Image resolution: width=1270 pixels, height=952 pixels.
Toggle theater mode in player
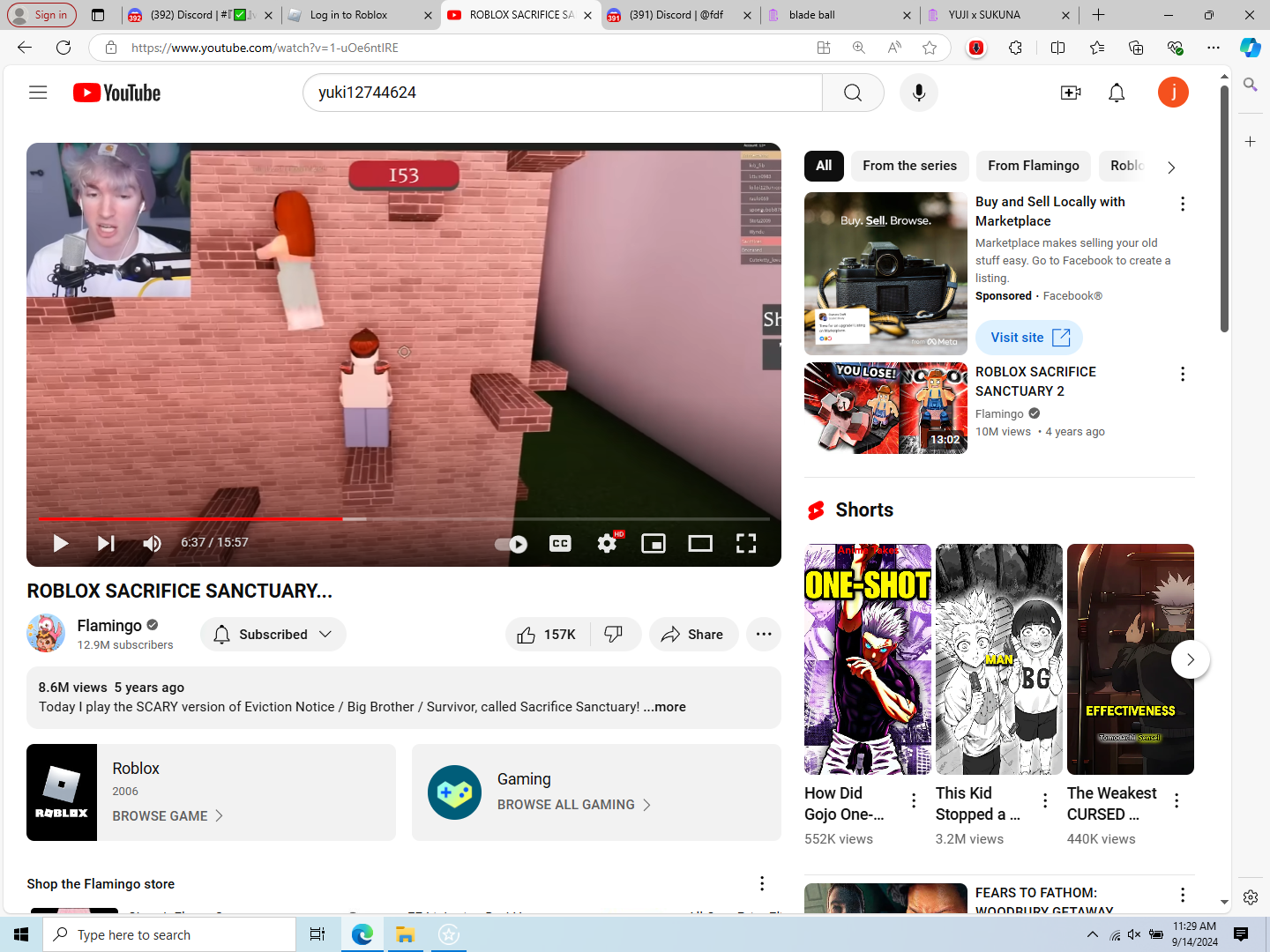pos(700,543)
